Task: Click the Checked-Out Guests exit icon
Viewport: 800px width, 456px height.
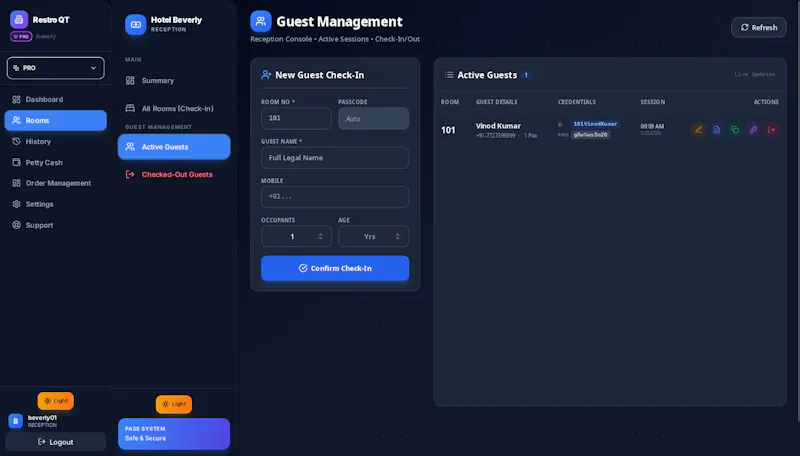Action: click(130, 174)
